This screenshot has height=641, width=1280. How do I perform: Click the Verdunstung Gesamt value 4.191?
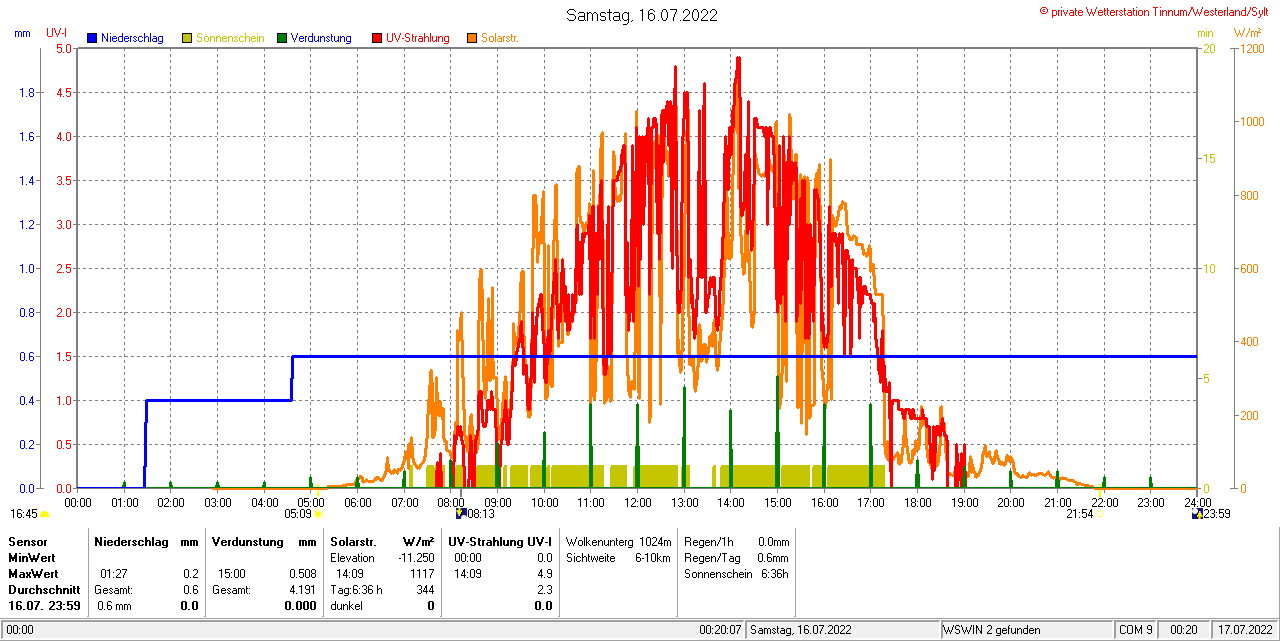303,590
